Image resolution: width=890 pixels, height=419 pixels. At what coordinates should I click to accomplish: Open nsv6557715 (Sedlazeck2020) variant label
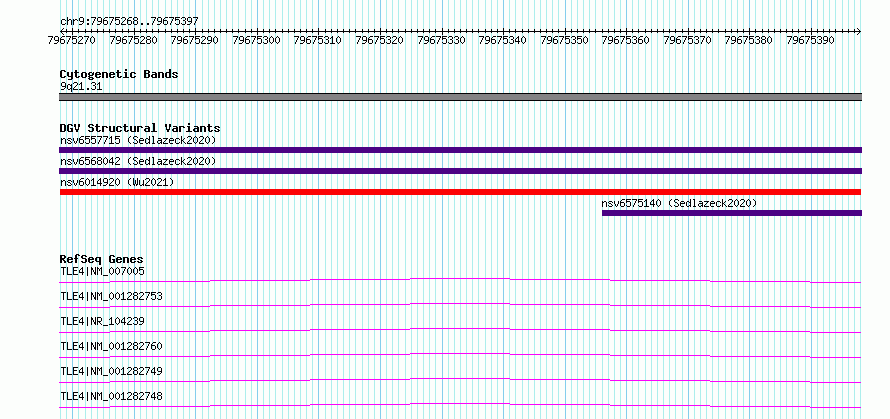(x=138, y=140)
